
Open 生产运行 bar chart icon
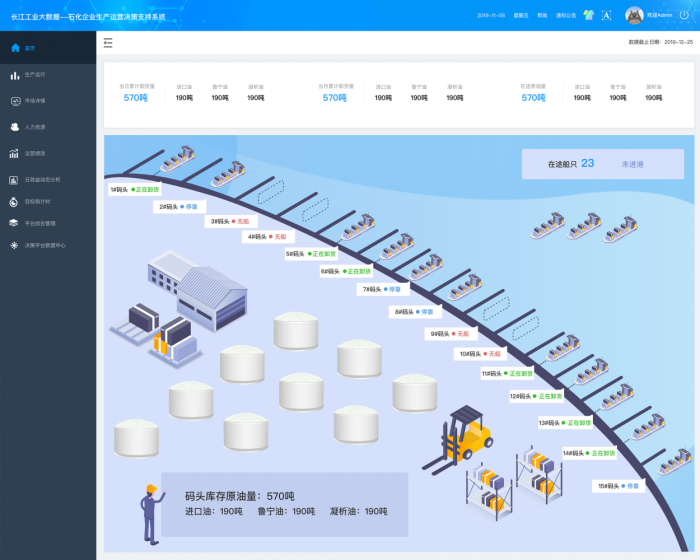(15, 75)
